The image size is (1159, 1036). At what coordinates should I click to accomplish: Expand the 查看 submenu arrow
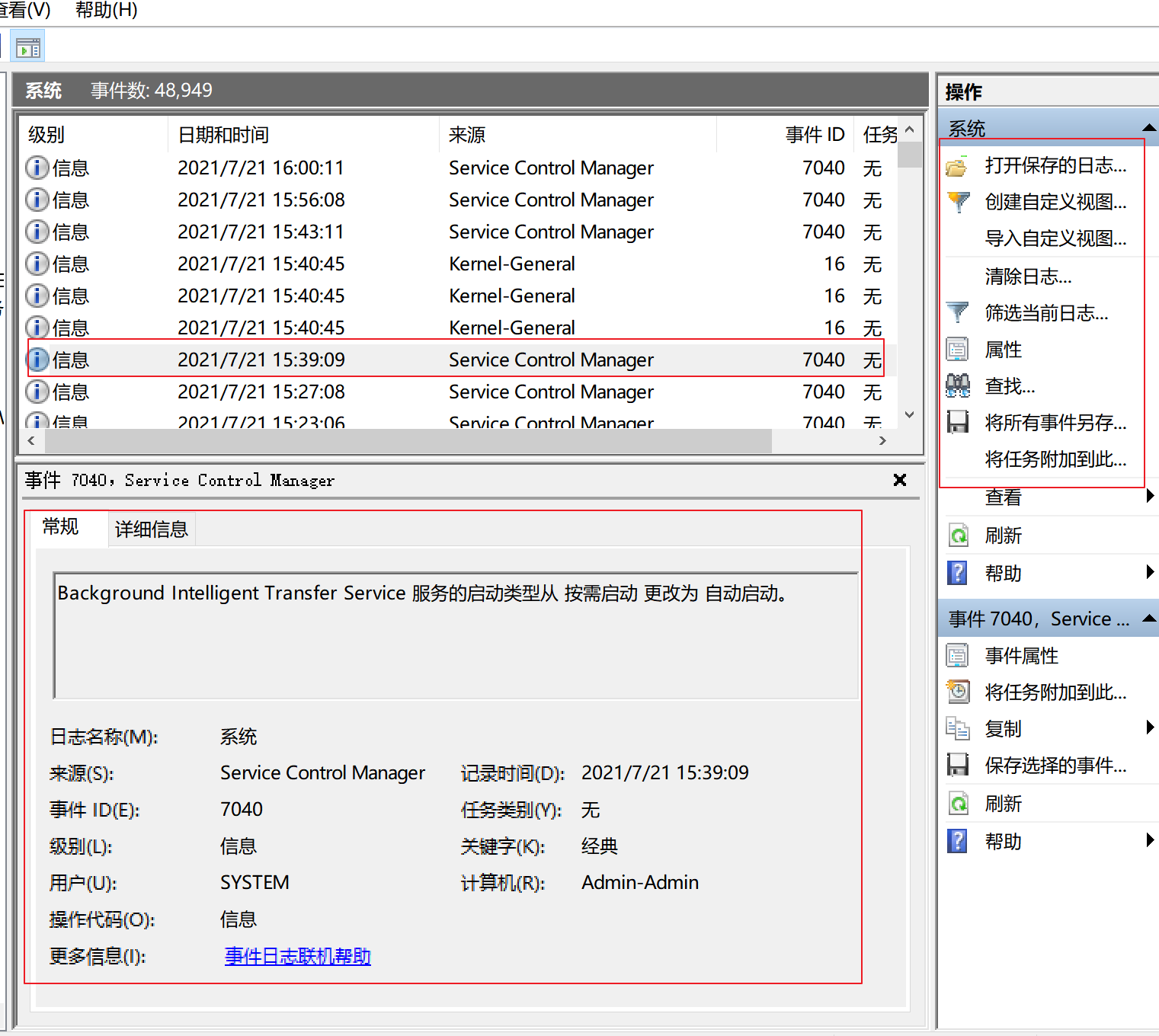click(1149, 497)
